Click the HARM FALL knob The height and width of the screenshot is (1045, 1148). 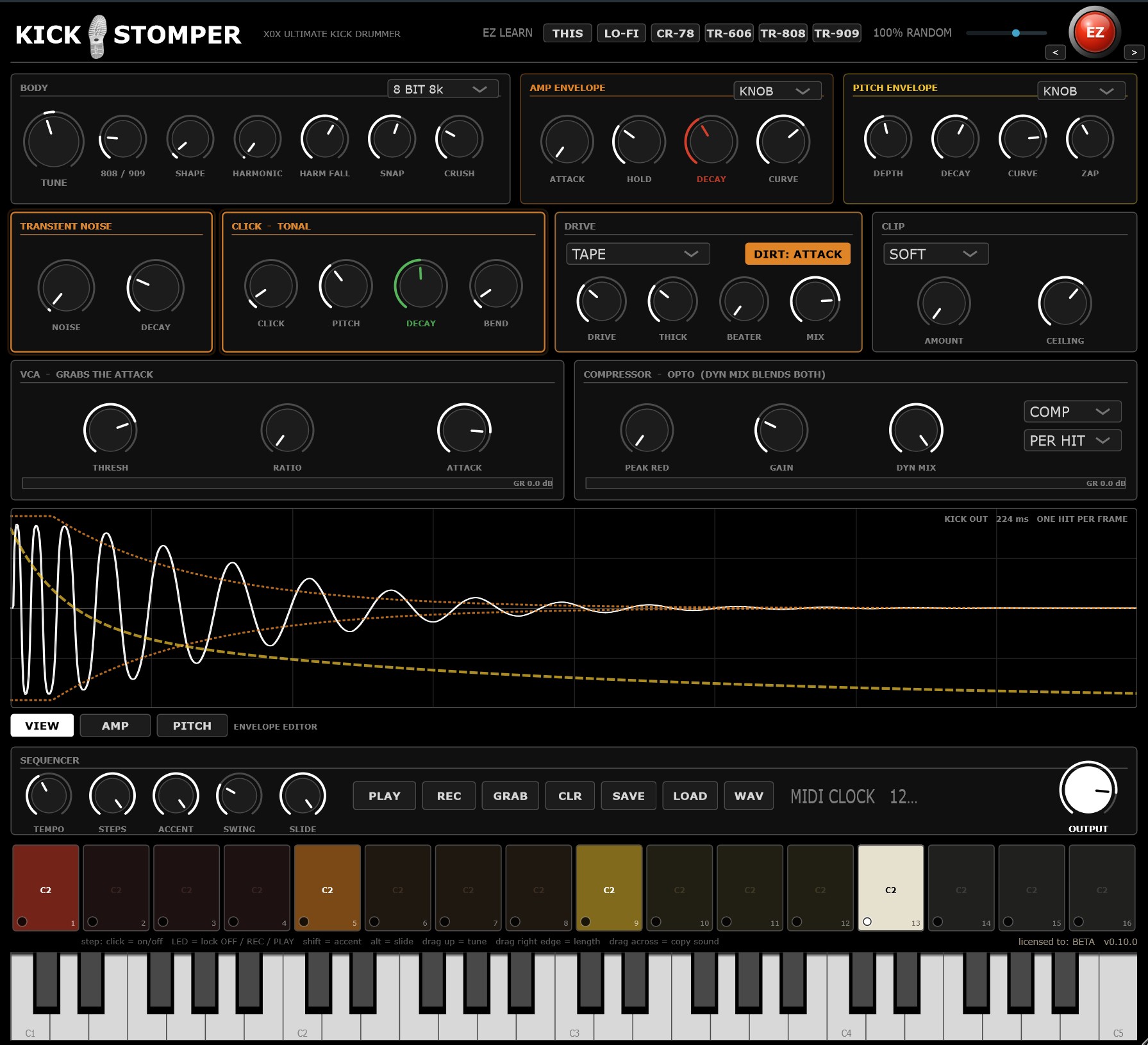[x=325, y=138]
